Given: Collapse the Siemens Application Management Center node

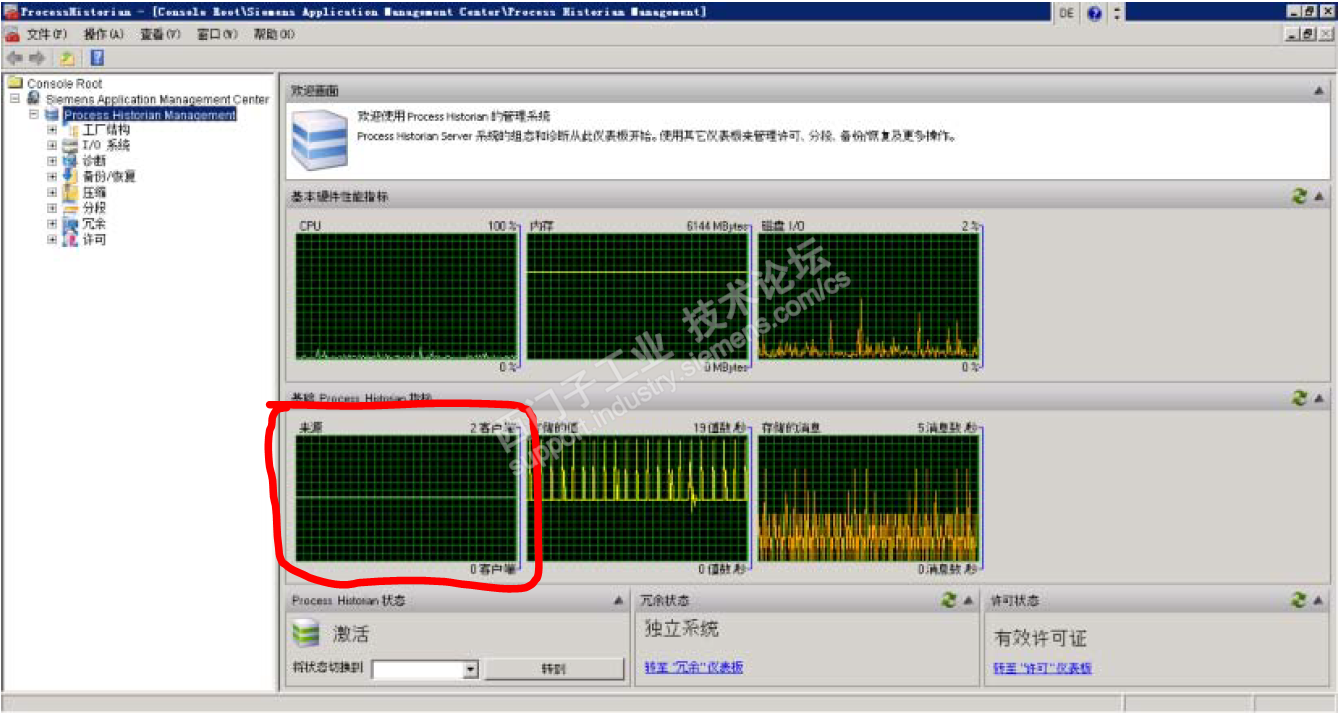Looking at the screenshot, I should (15, 99).
